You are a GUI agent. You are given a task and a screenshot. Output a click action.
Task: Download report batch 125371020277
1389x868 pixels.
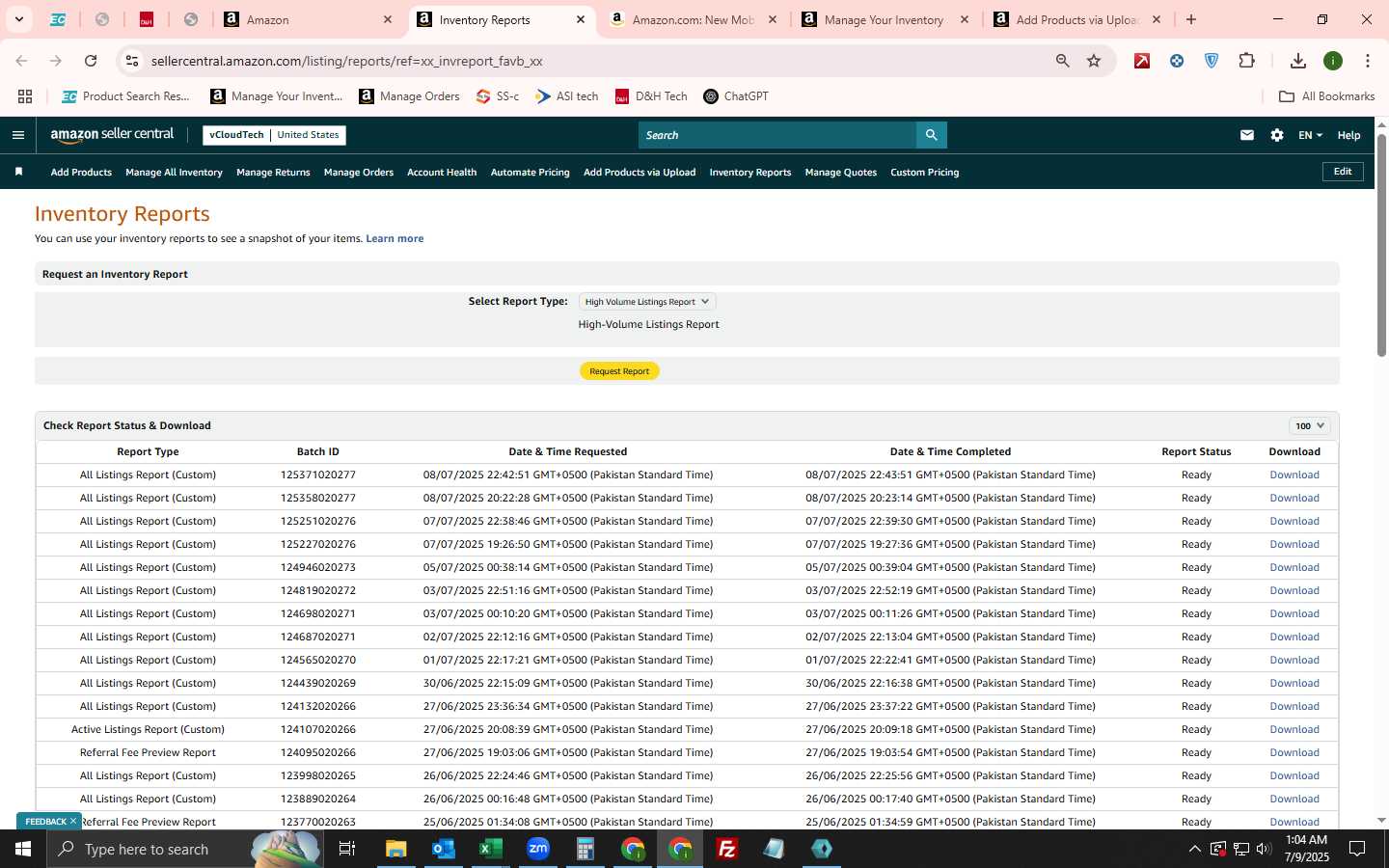pyautogui.click(x=1294, y=475)
